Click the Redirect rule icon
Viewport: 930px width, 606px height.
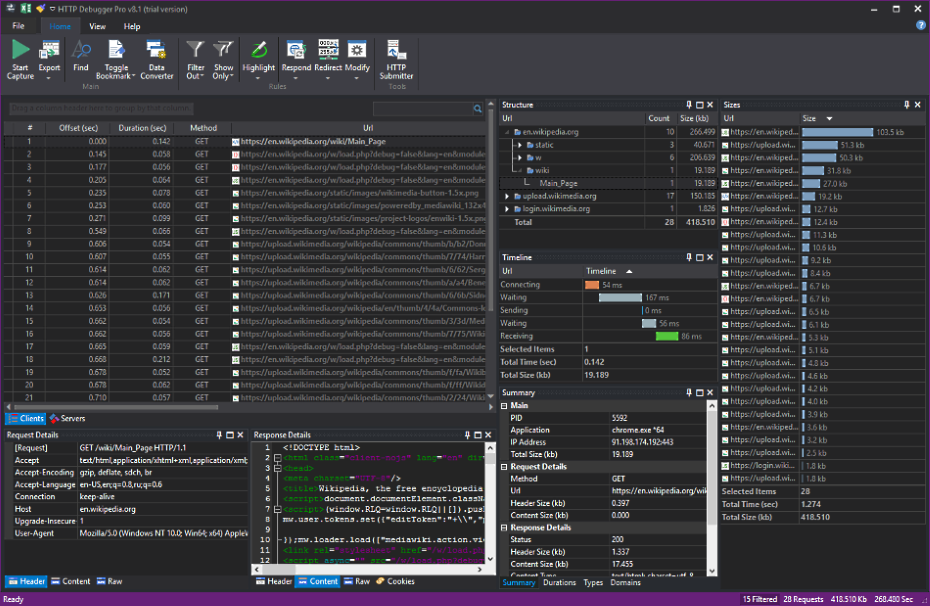[328, 50]
